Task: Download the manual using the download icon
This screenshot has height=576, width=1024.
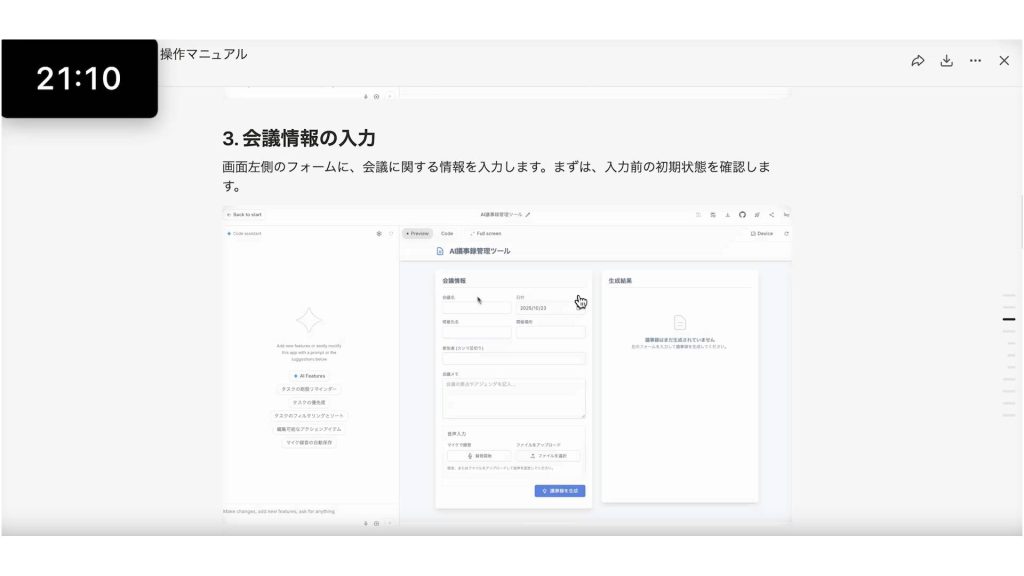Action: pyautogui.click(x=946, y=61)
